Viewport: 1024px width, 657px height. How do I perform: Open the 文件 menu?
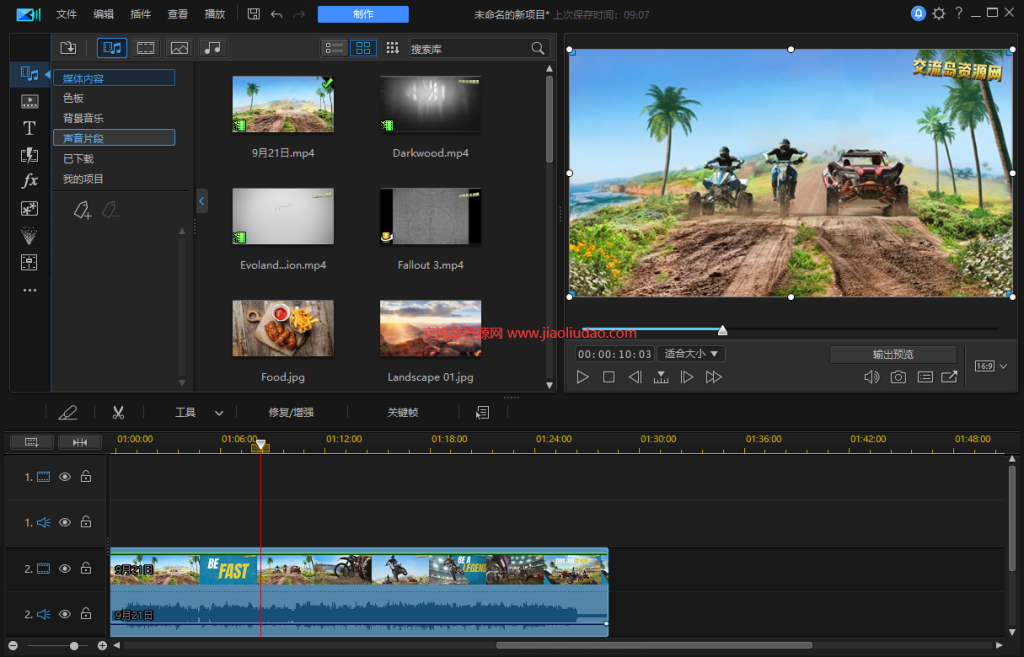[66, 14]
